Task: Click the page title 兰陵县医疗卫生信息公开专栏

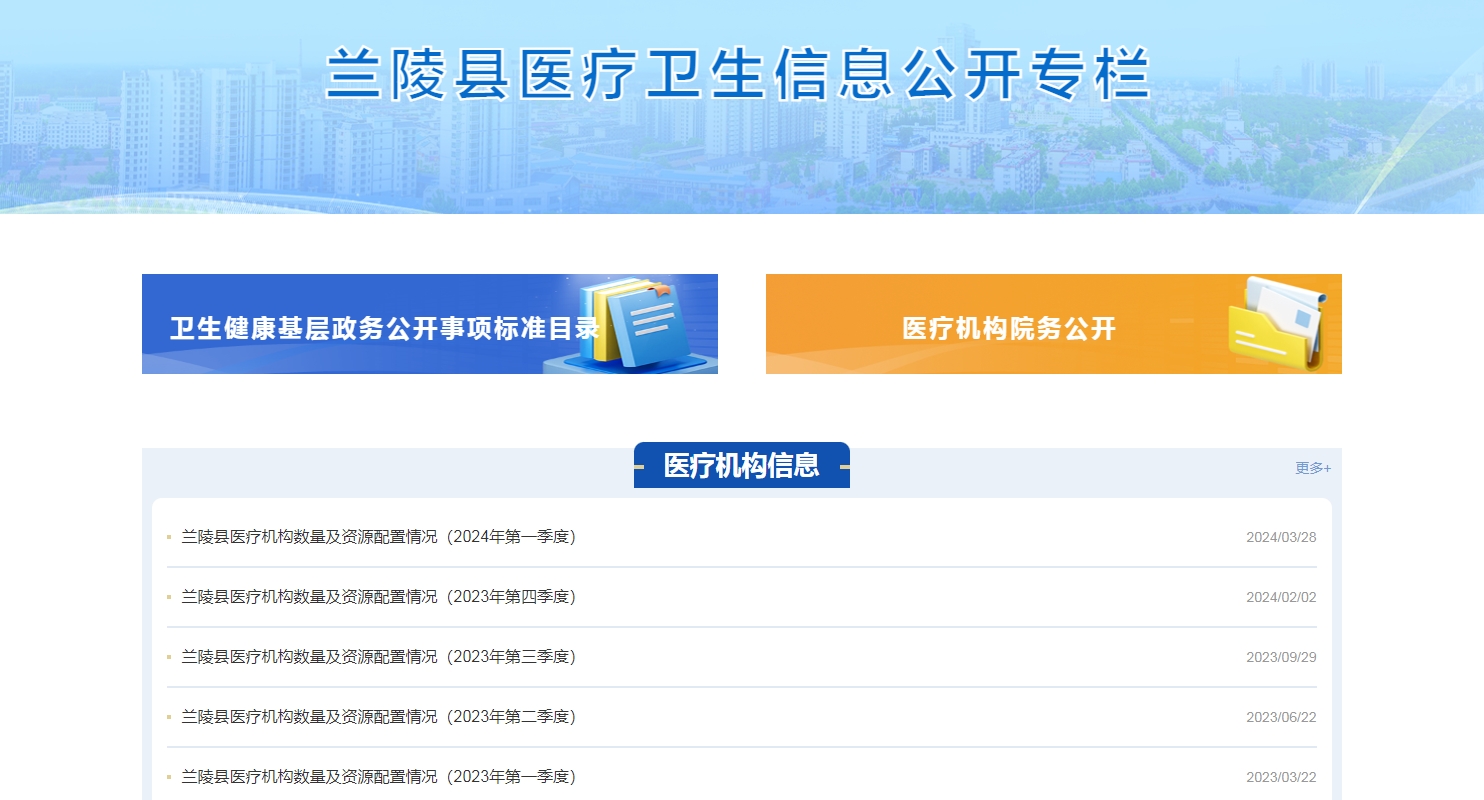Action: click(739, 74)
